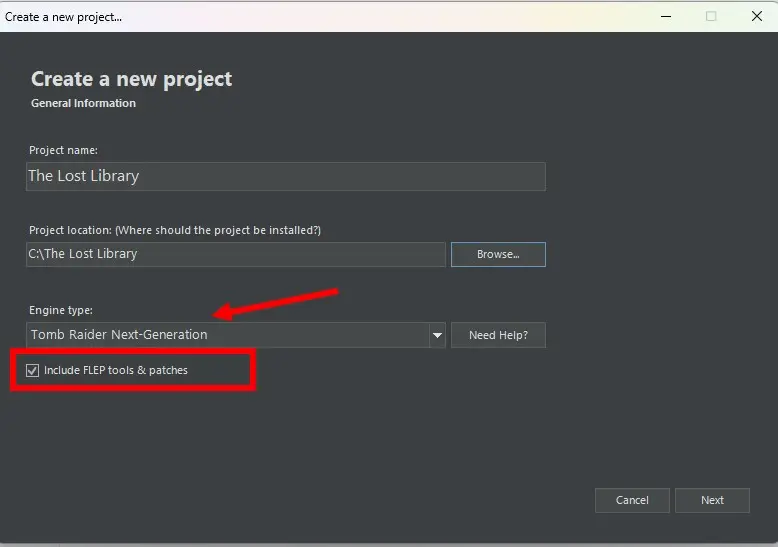Close the dialog with the X icon
The width and height of the screenshot is (778, 547).
pyautogui.click(x=756, y=16)
